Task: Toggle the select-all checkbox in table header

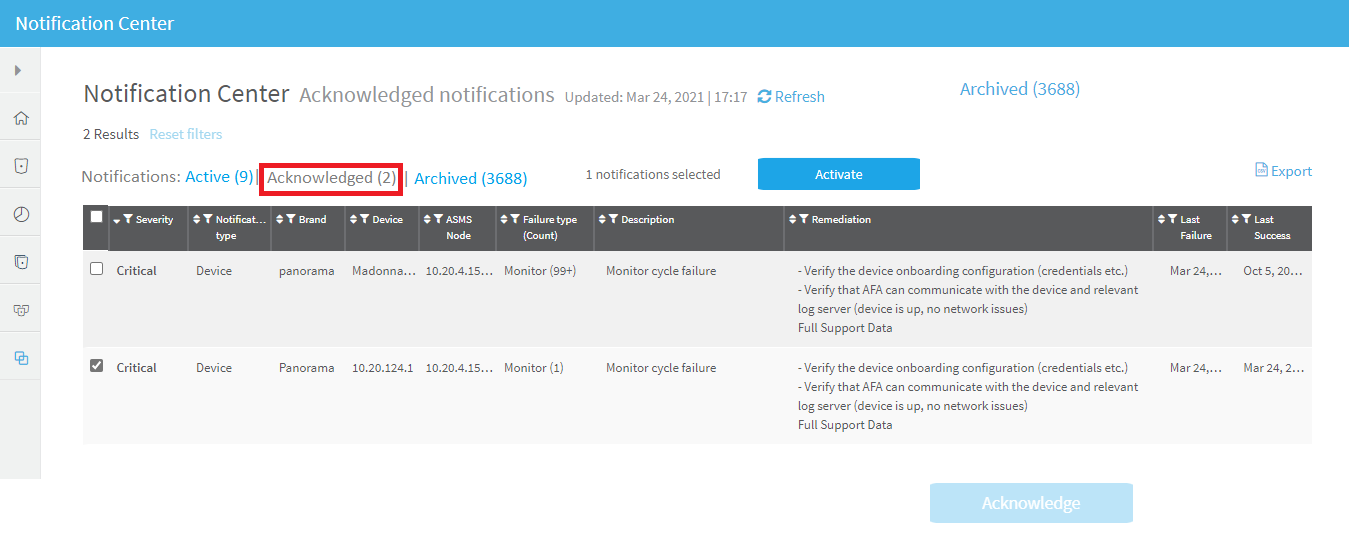Action: point(97,216)
